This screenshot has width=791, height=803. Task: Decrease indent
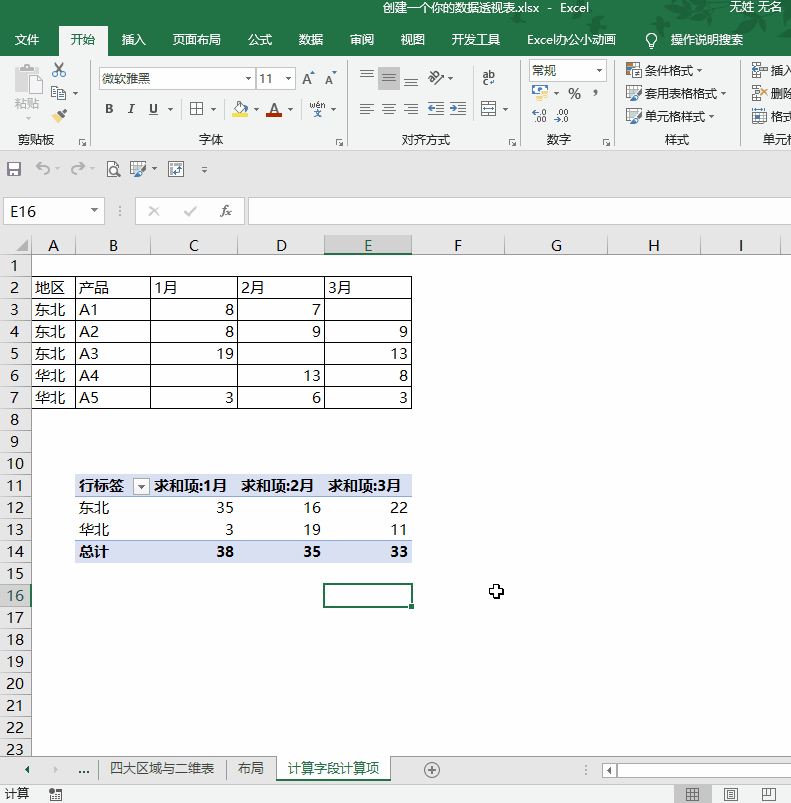tap(436, 109)
